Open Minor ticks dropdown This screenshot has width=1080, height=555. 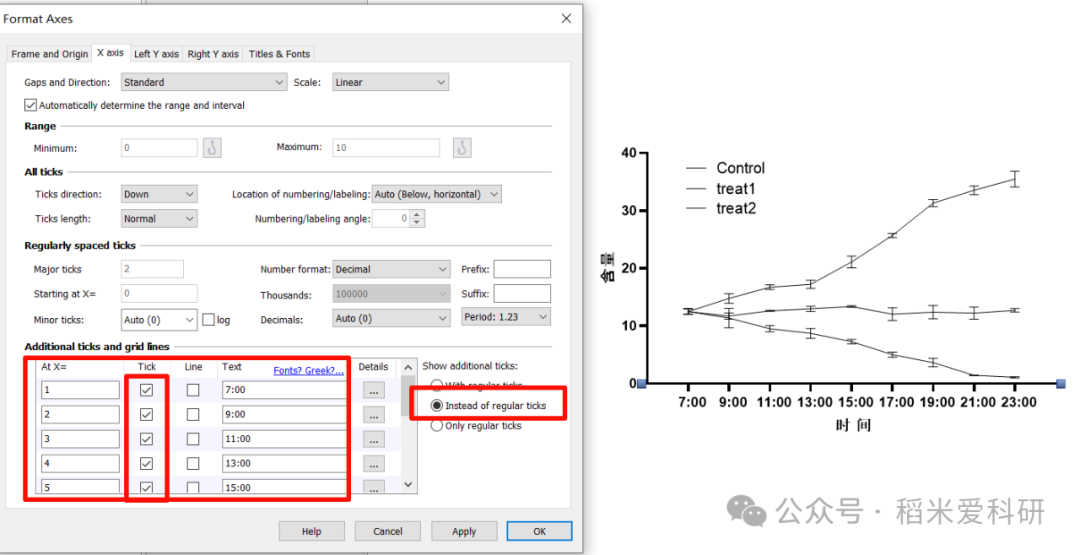(159, 320)
